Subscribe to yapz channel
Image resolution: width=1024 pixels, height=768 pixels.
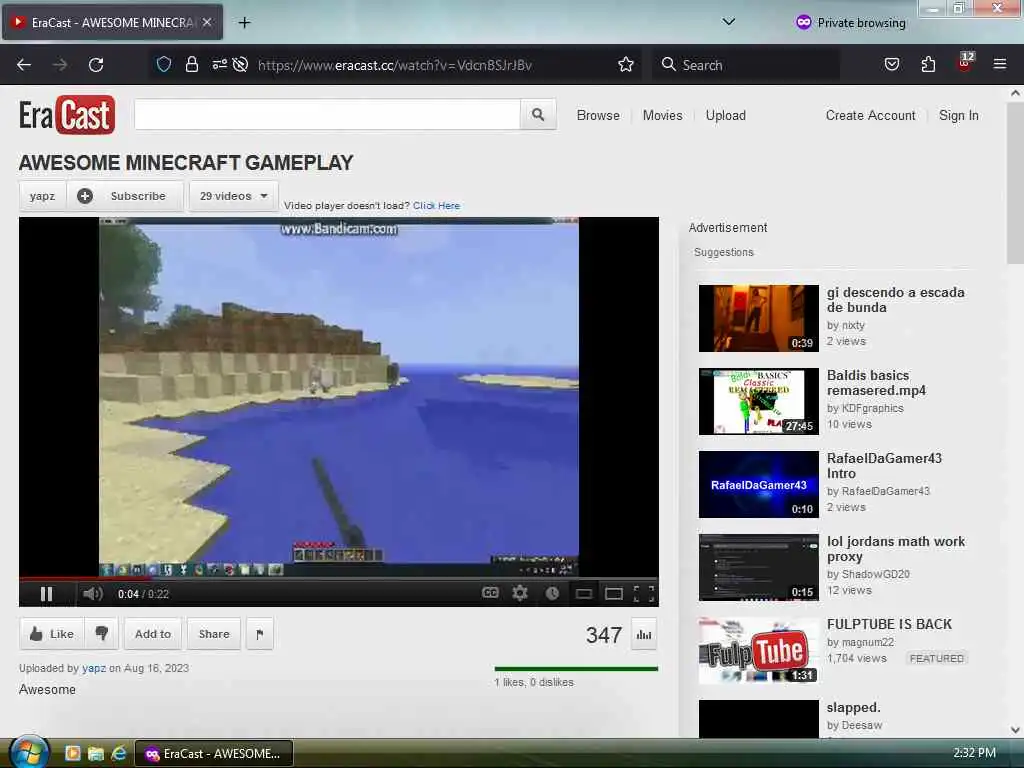point(124,196)
